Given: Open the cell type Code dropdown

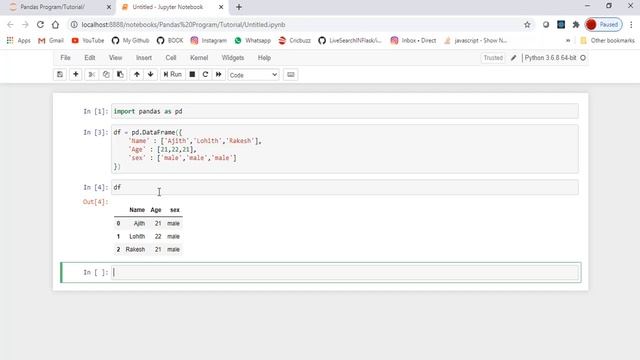Looking at the screenshot, I should (x=253, y=75).
